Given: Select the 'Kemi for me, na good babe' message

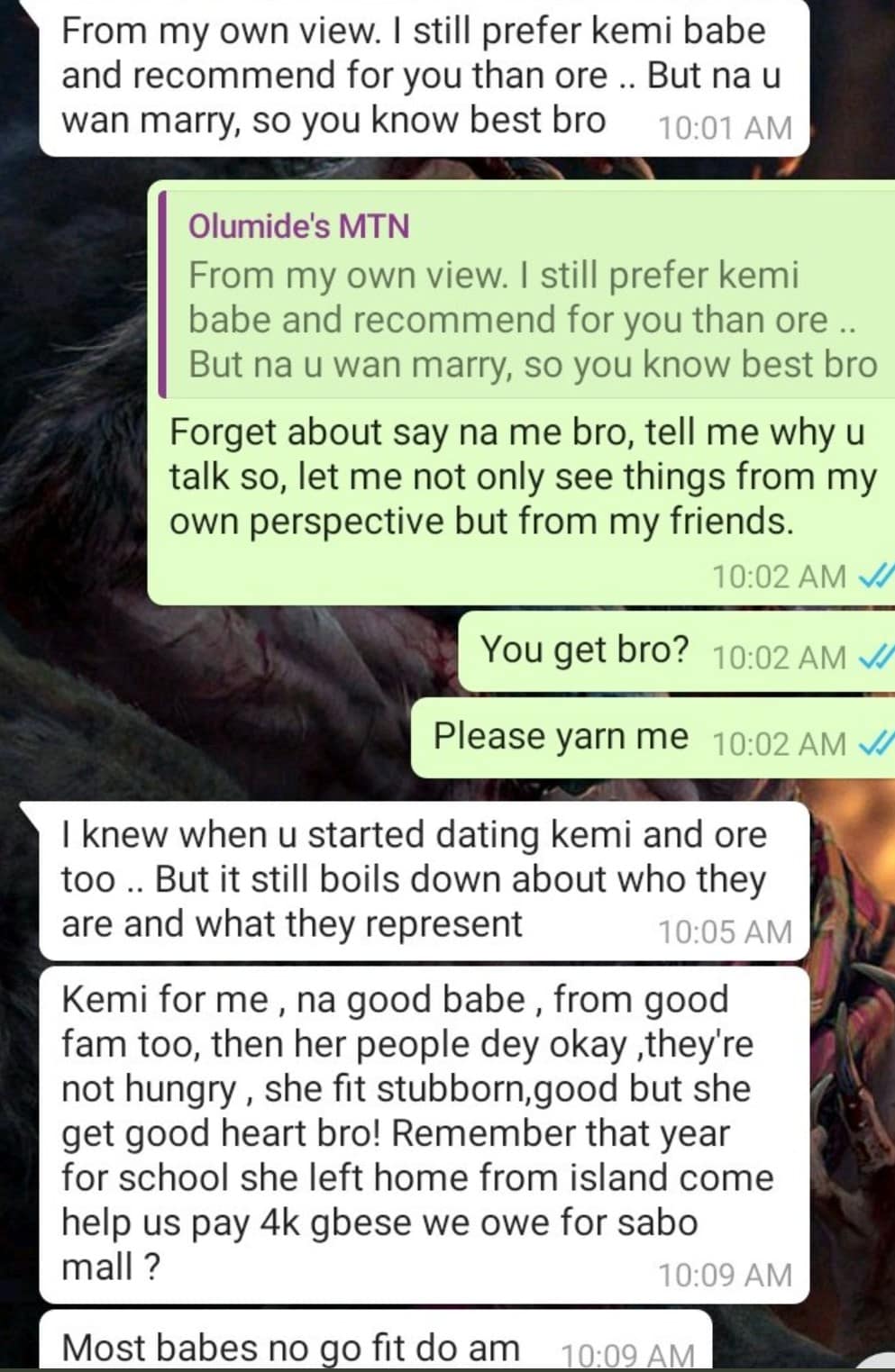Looking at the screenshot, I should pyautogui.click(x=424, y=1135).
